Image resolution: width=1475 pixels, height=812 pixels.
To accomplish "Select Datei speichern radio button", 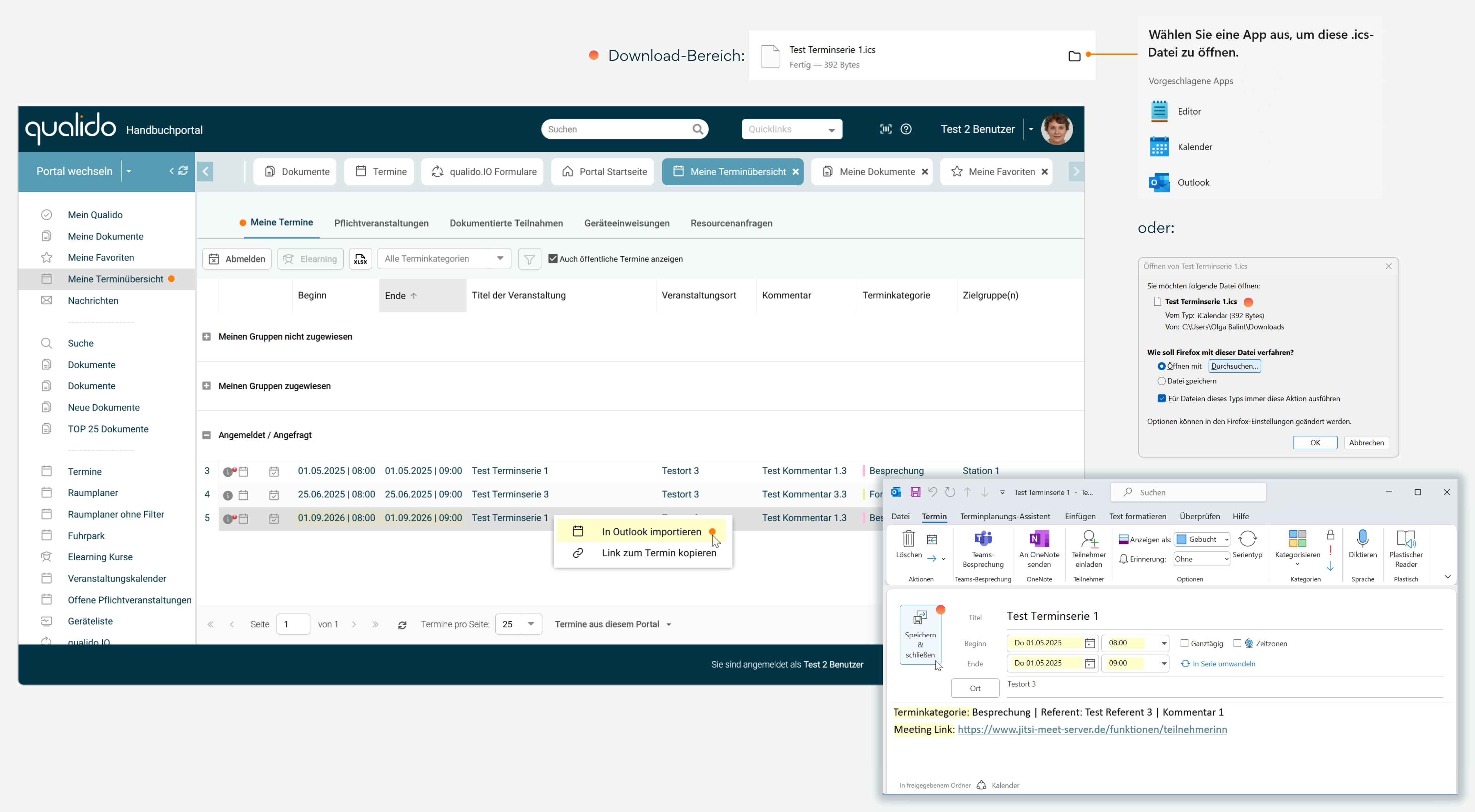I will [1161, 381].
